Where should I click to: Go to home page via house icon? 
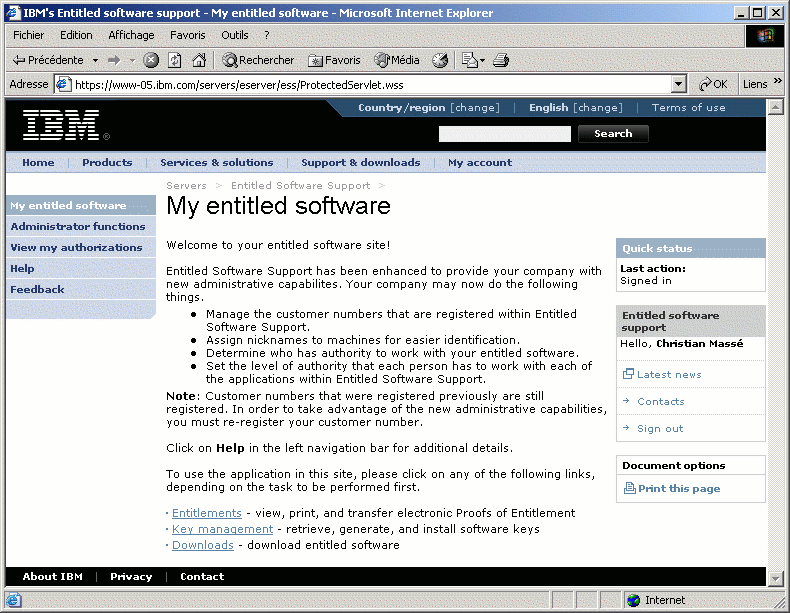tap(199, 60)
